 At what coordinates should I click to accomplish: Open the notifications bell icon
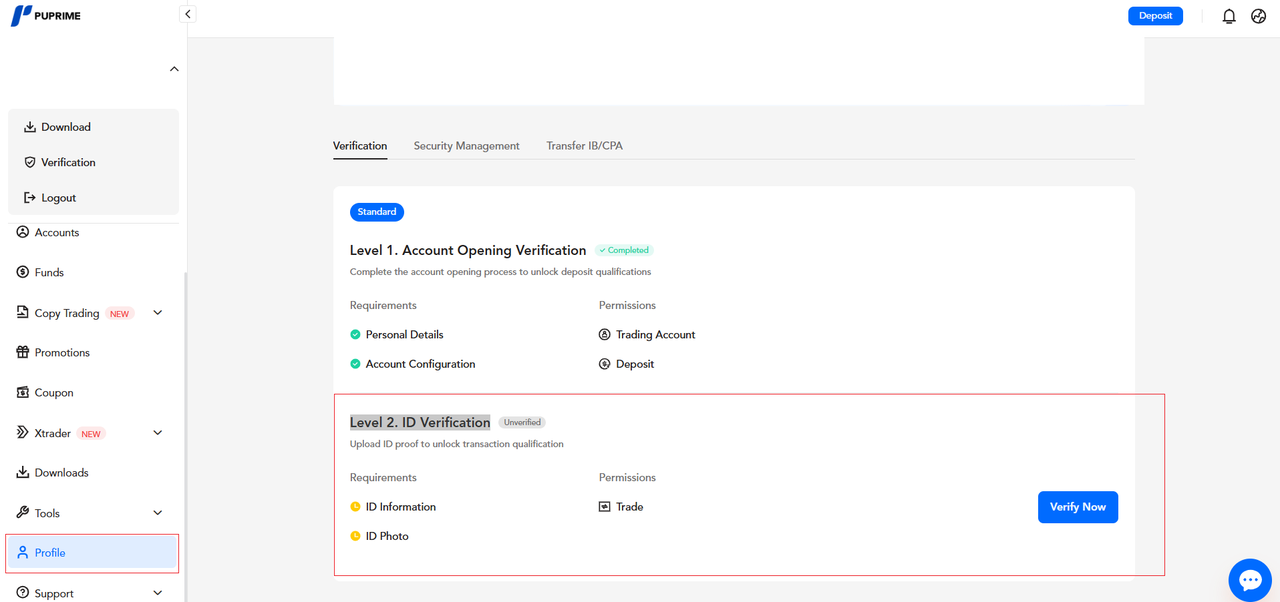pos(1229,16)
